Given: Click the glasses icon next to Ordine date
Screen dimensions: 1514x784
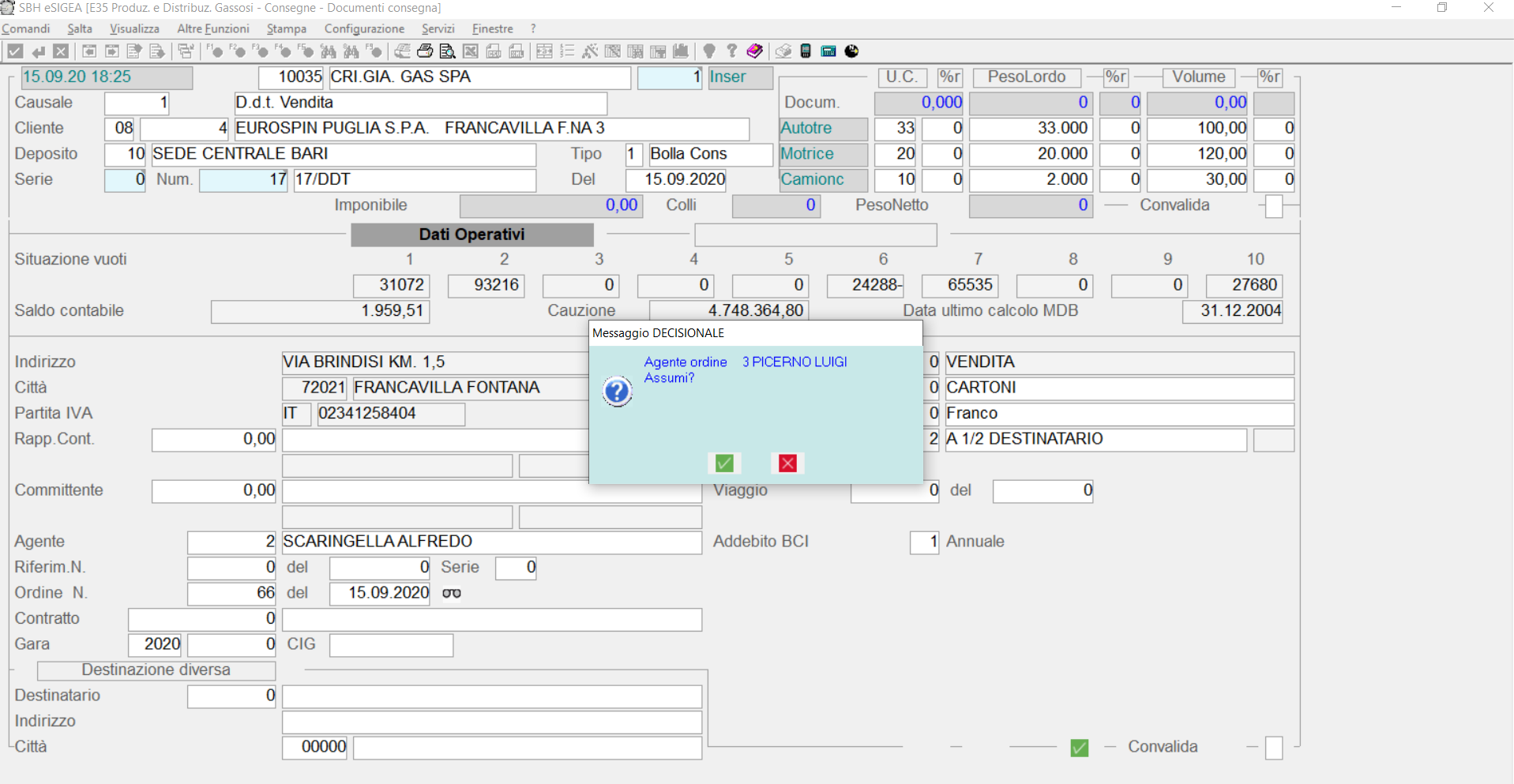Looking at the screenshot, I should (x=452, y=593).
